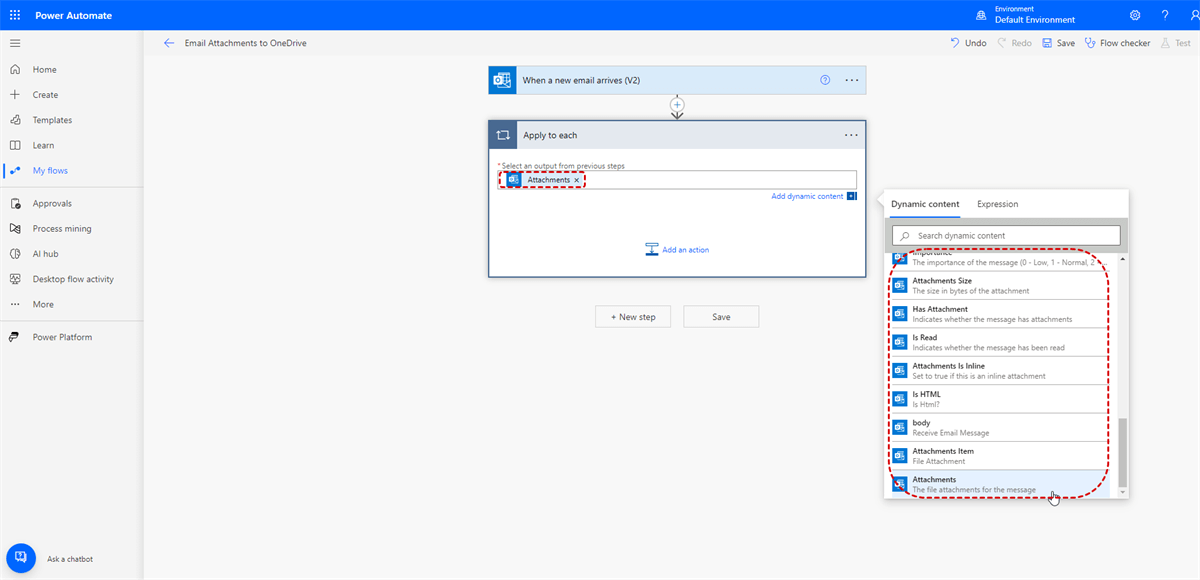Click Save in the top command bar
1200x580 pixels.
[x=1058, y=43]
